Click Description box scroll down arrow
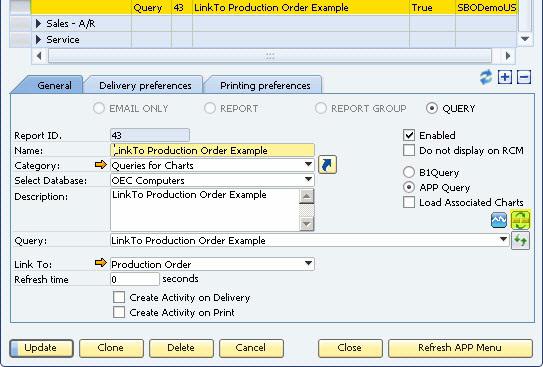543x367 pixels. [x=306, y=224]
